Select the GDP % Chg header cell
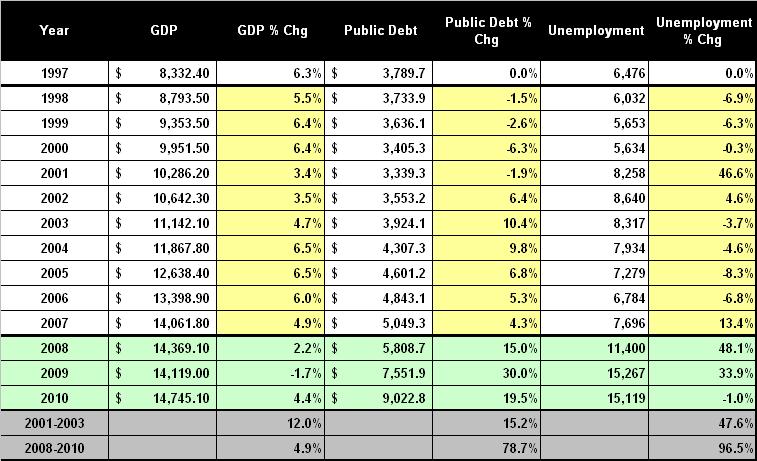Screen dimensions: 757x461 (272, 30)
